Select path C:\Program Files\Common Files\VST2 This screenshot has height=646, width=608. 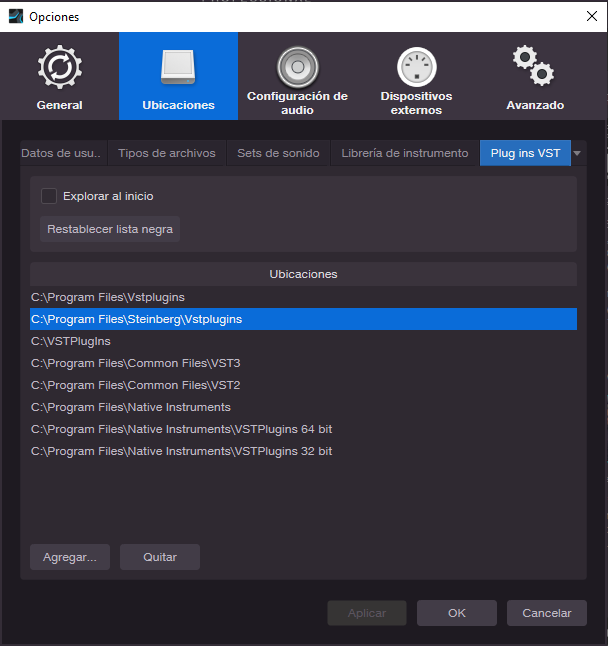(x=303, y=385)
